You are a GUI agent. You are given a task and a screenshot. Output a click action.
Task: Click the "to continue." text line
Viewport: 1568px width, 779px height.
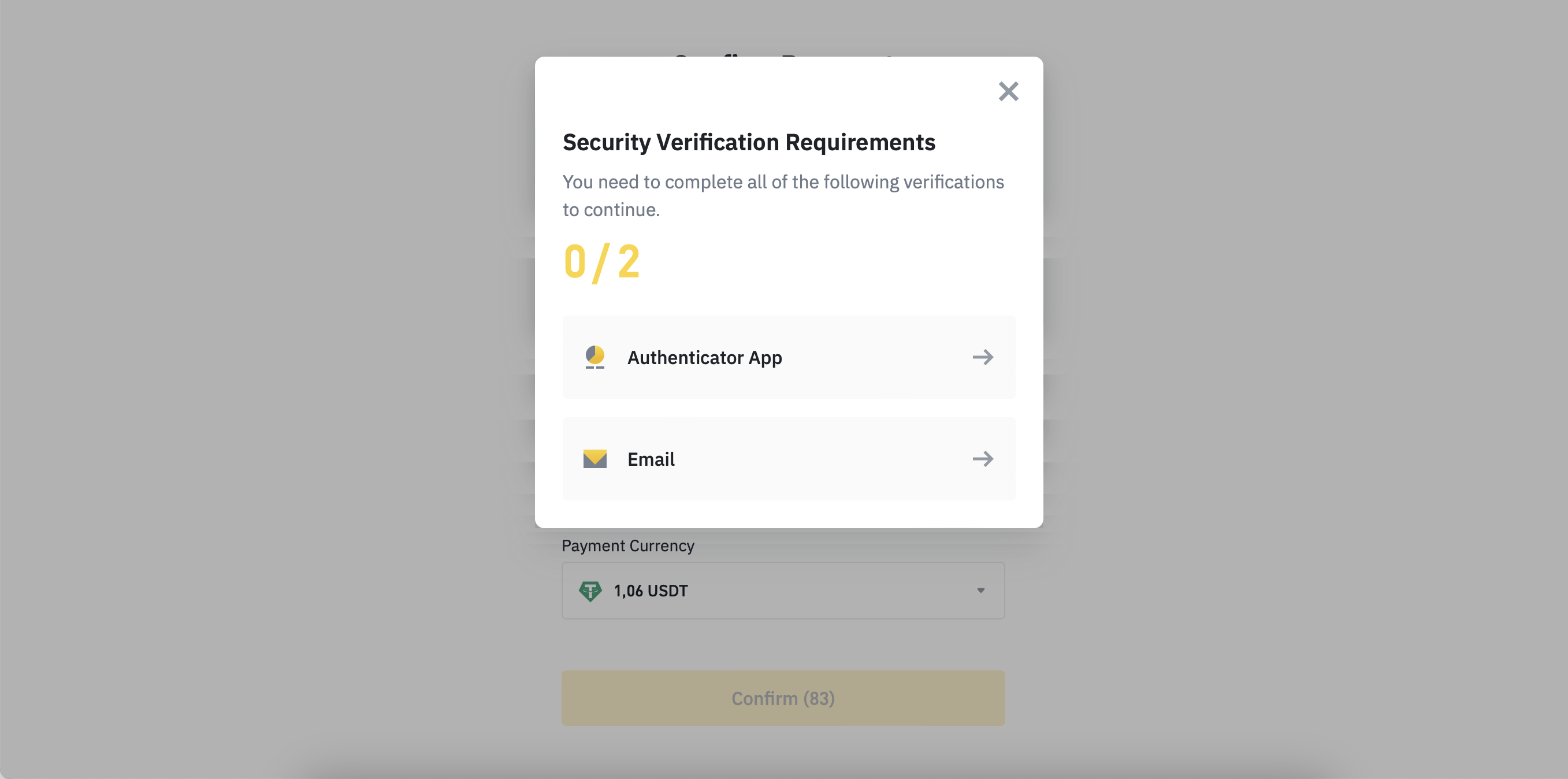click(x=611, y=210)
